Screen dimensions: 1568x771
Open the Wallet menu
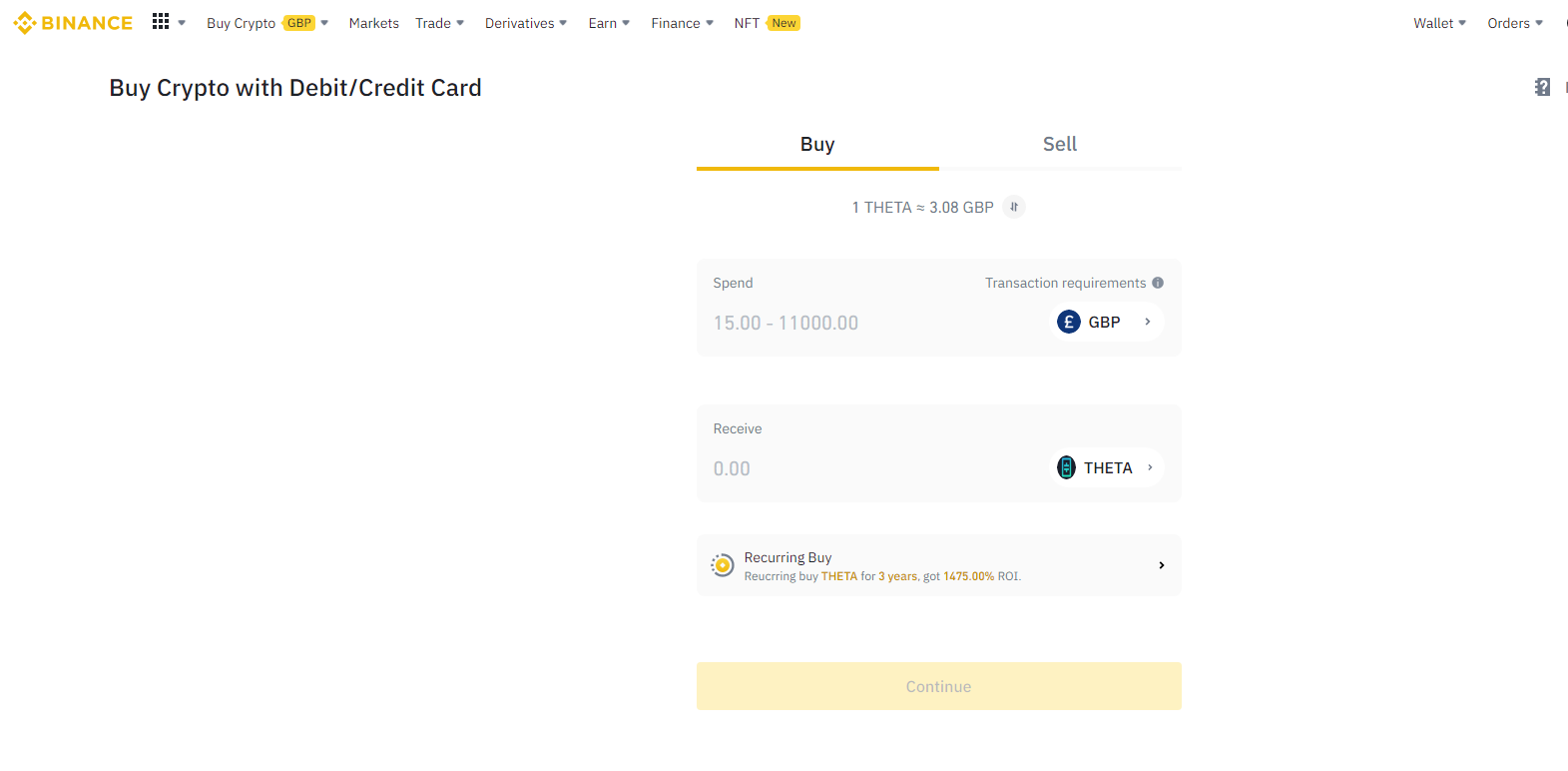tap(1439, 23)
